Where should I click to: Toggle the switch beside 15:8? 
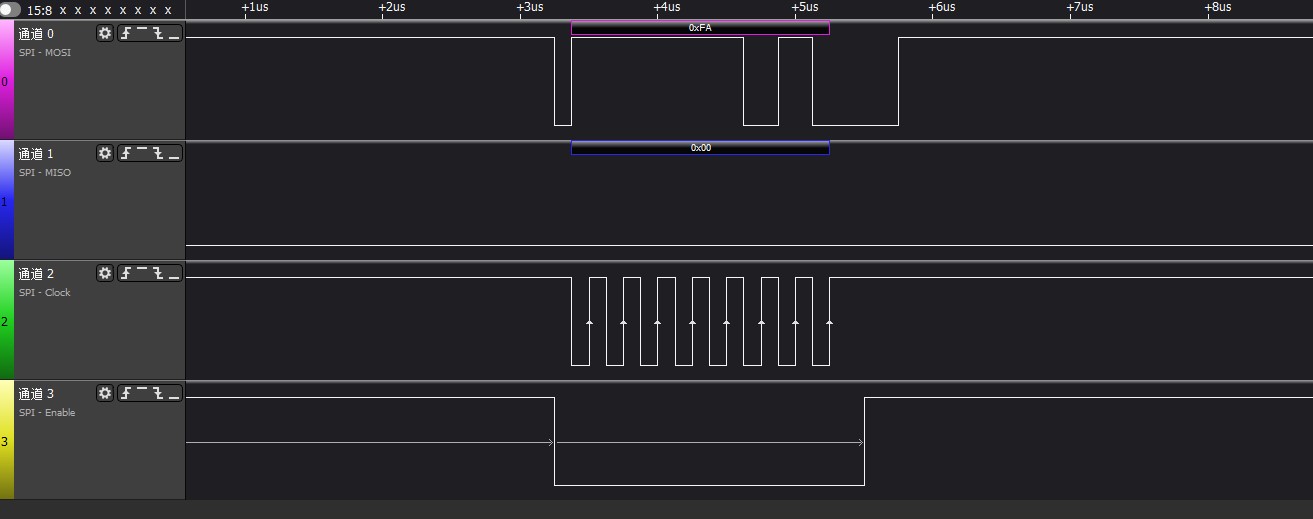pyautogui.click(x=11, y=10)
